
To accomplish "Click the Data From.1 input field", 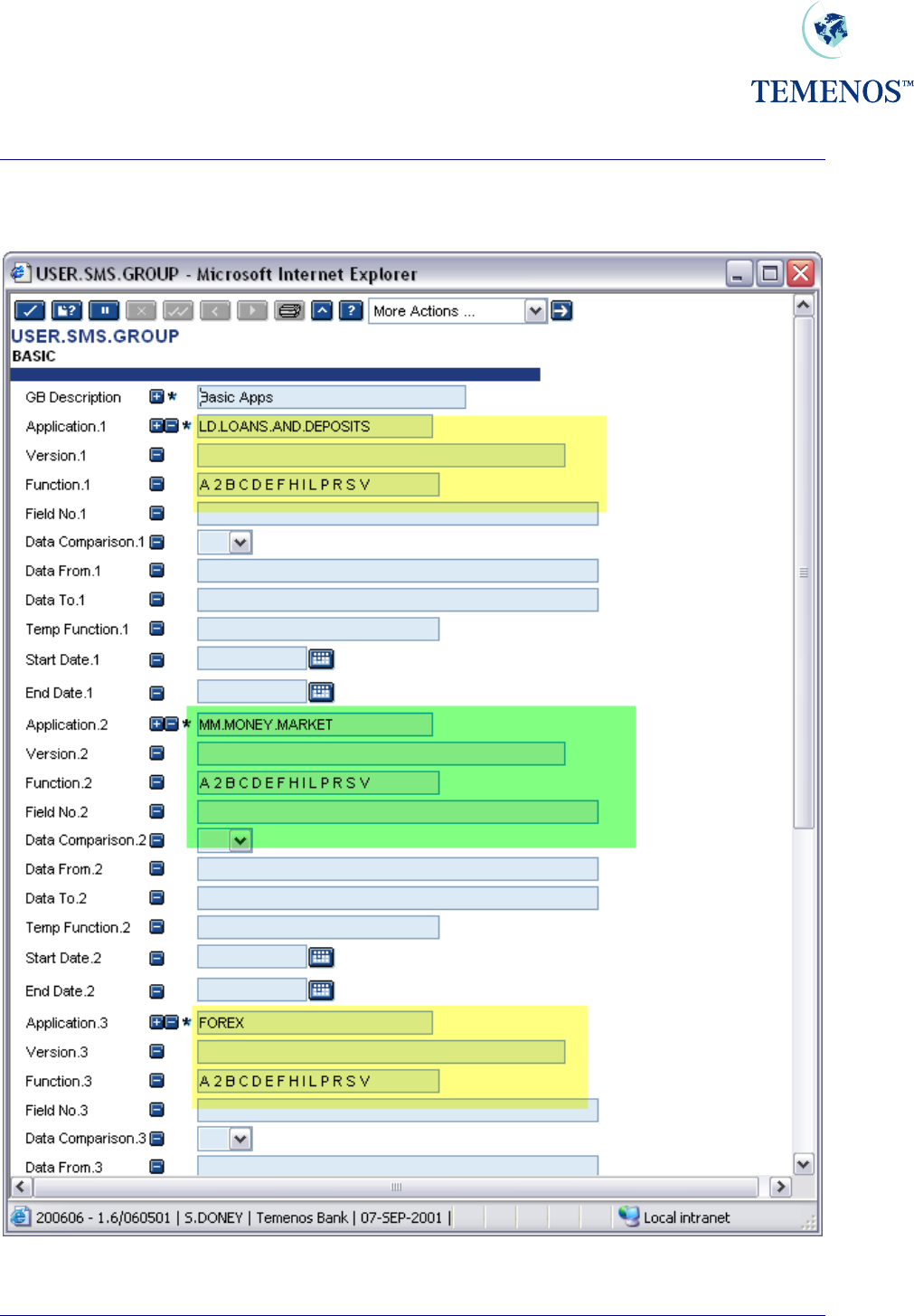I will [x=398, y=571].
